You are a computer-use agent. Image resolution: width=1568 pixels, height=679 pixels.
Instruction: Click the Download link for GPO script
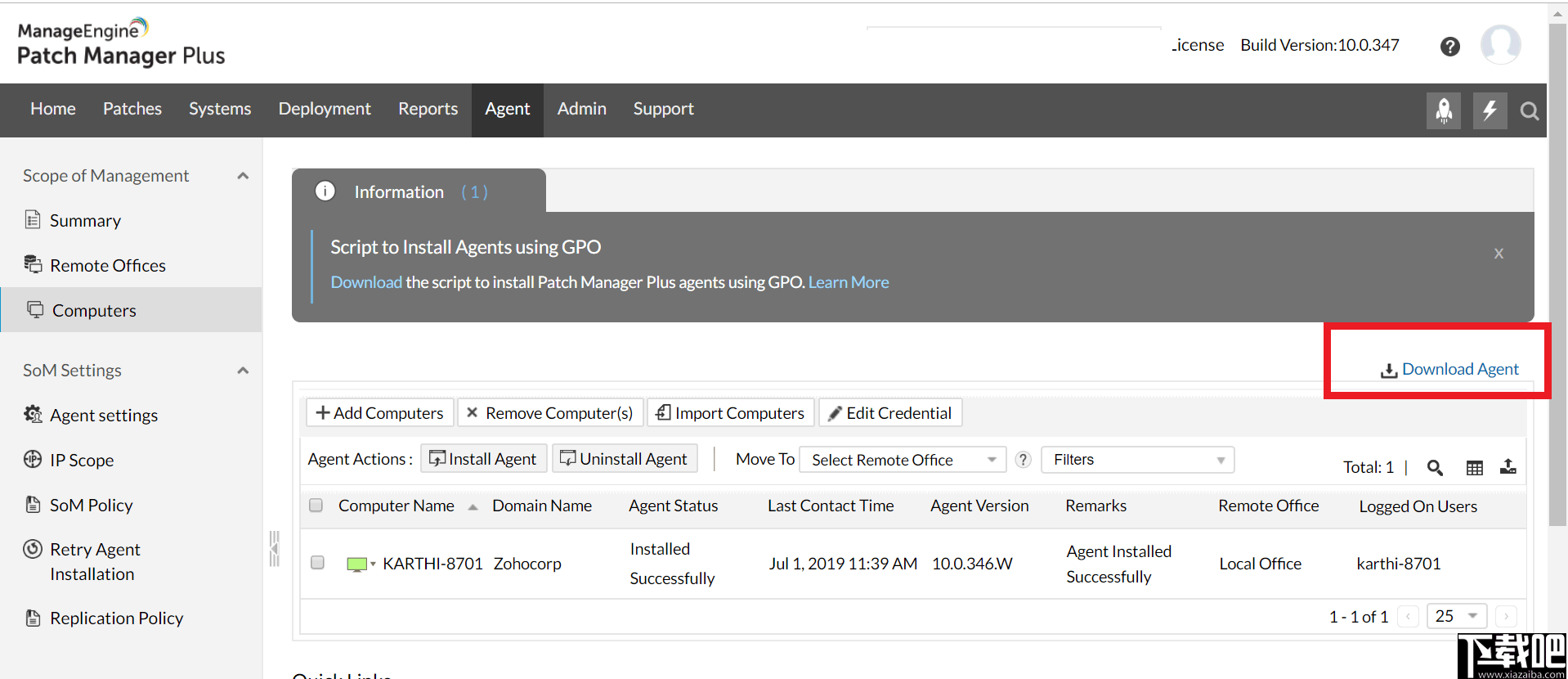tap(366, 282)
